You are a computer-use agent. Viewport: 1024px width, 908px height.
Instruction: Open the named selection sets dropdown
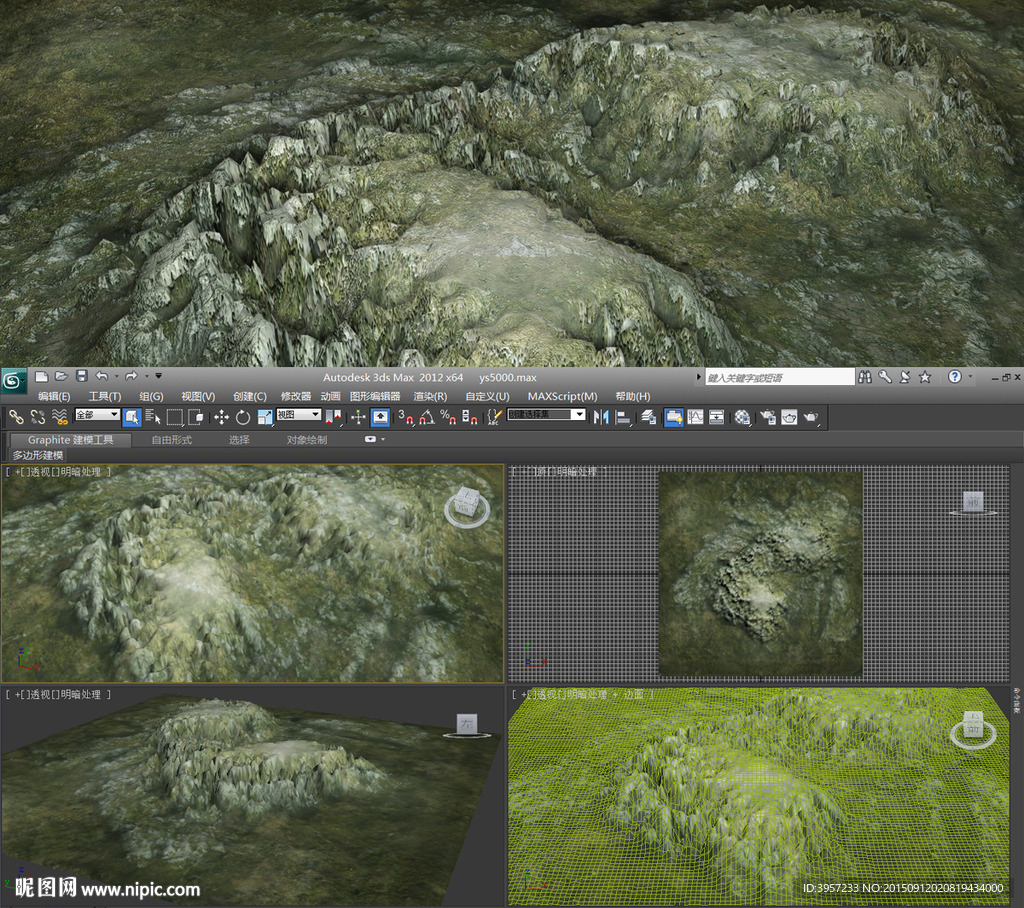[546, 415]
